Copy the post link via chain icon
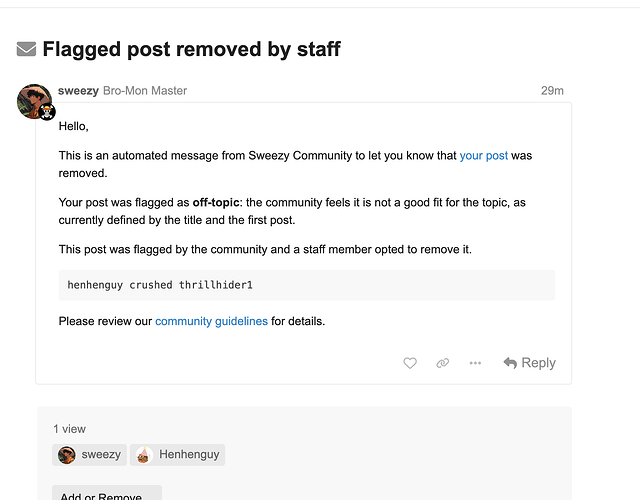The width and height of the screenshot is (640, 500). [443, 363]
